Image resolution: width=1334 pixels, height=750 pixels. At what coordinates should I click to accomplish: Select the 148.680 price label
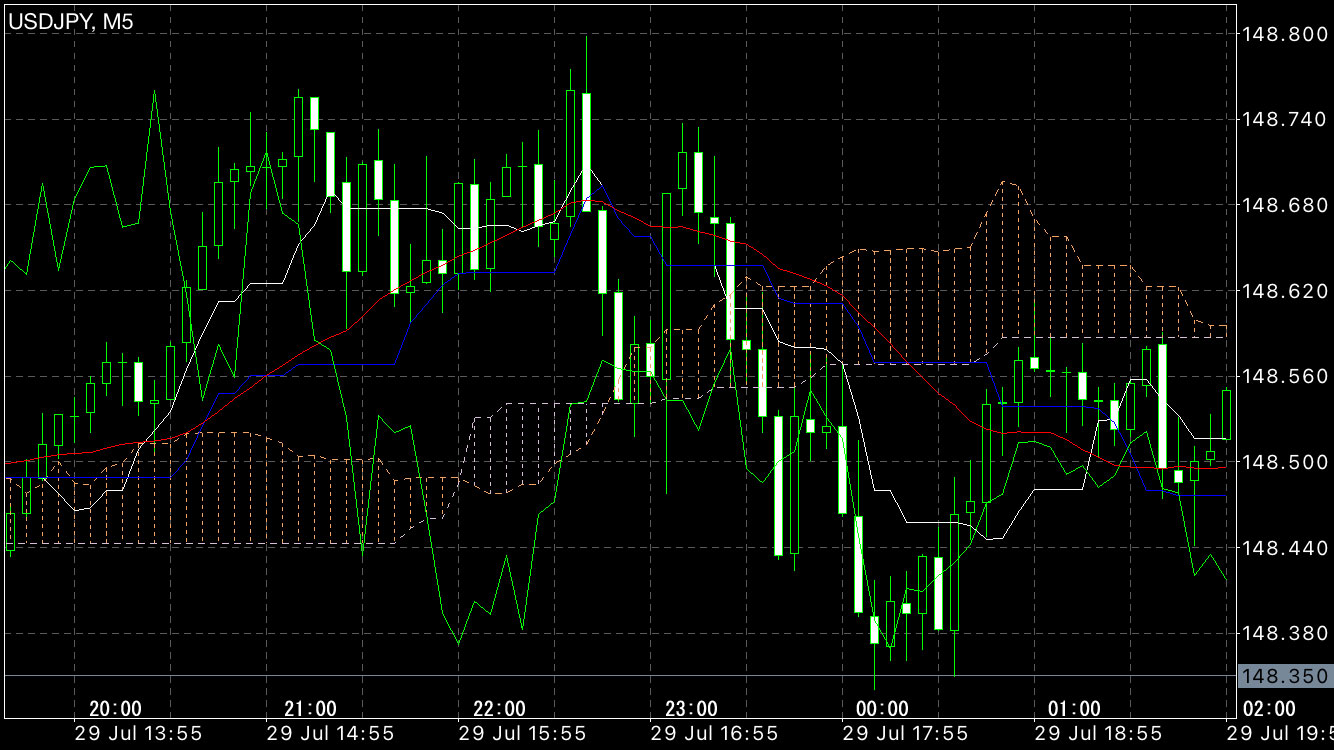click(x=1284, y=205)
